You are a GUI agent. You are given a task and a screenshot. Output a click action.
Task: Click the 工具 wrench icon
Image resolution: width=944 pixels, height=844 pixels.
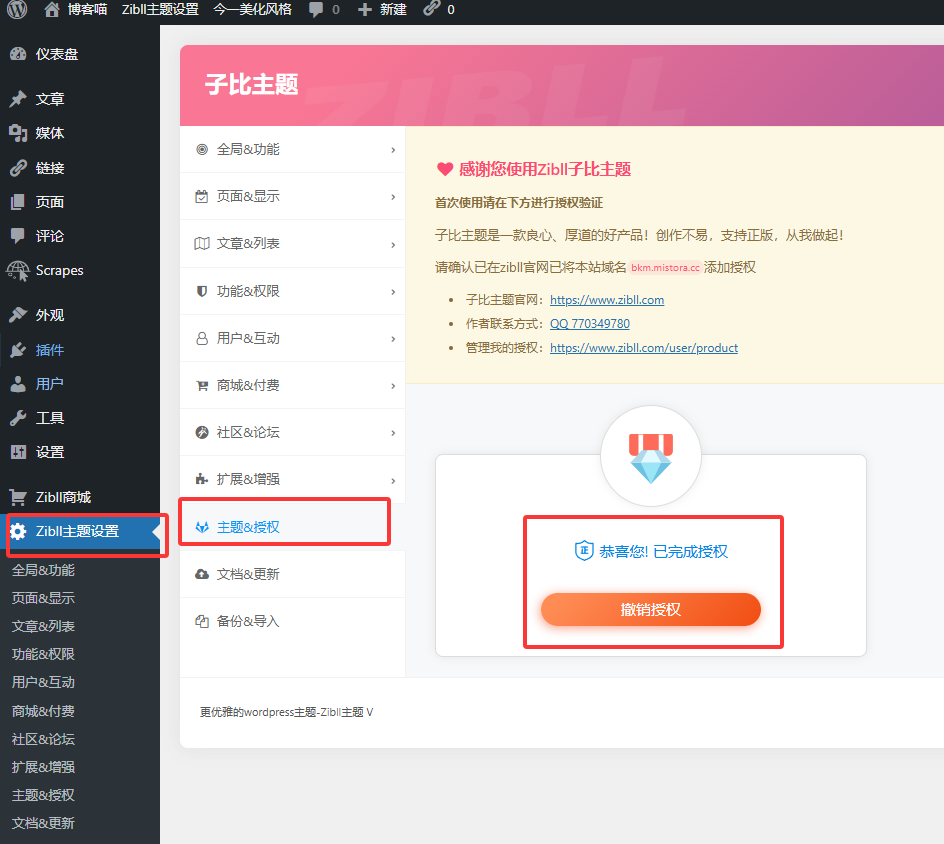click(18, 418)
